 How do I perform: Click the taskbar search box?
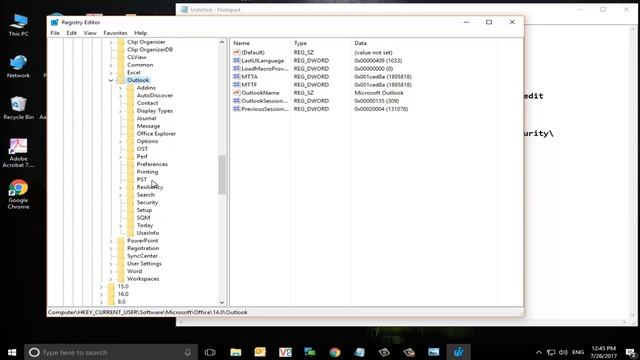coord(111,352)
